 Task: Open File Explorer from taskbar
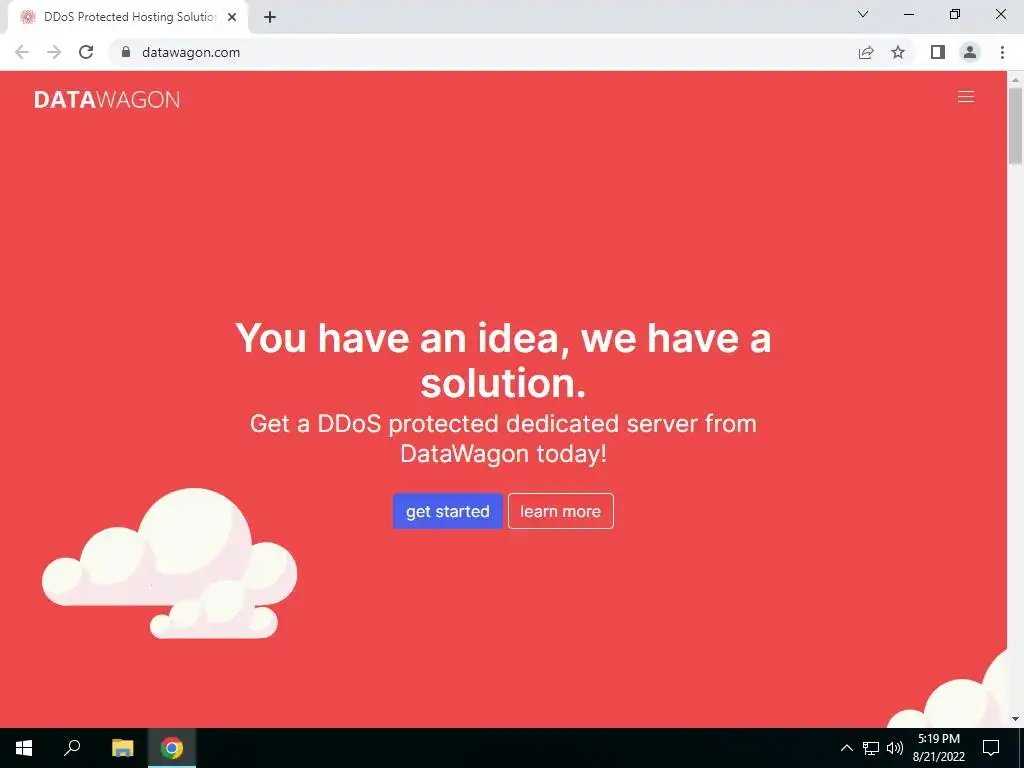[x=122, y=748]
